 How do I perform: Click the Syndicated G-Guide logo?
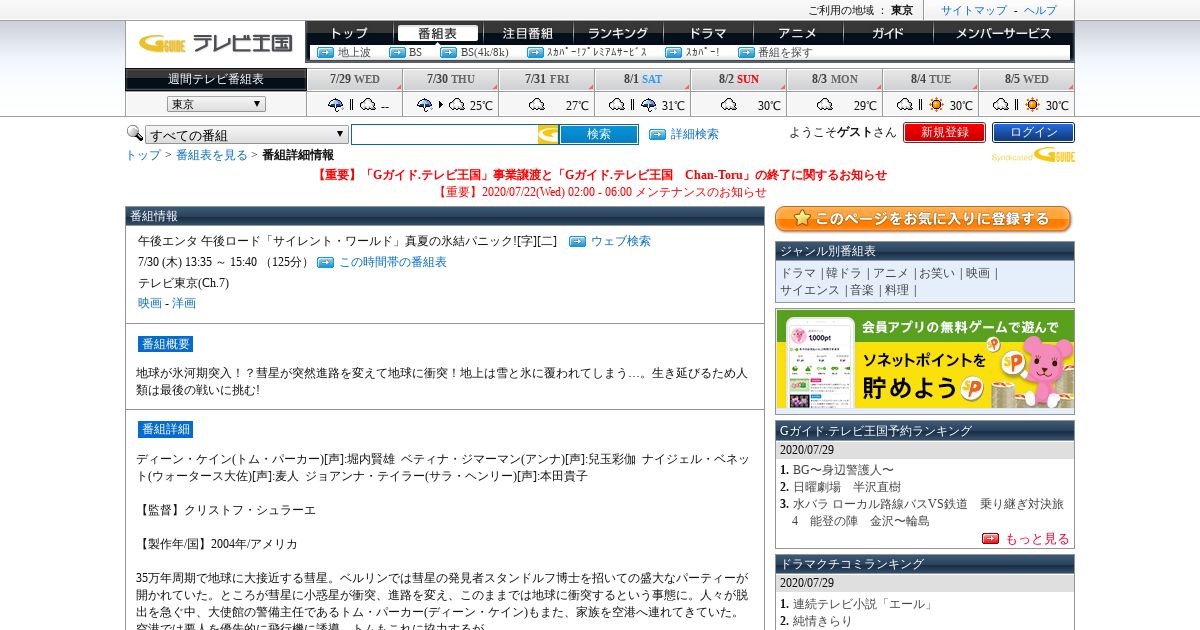(1033, 155)
